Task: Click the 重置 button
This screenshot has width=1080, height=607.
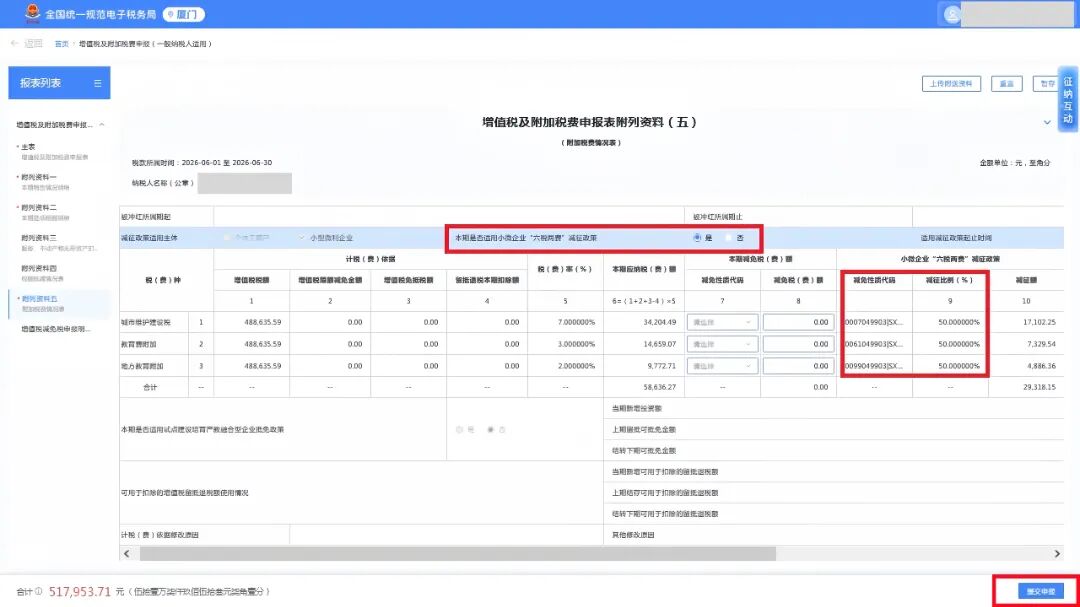Action: 1006,83
